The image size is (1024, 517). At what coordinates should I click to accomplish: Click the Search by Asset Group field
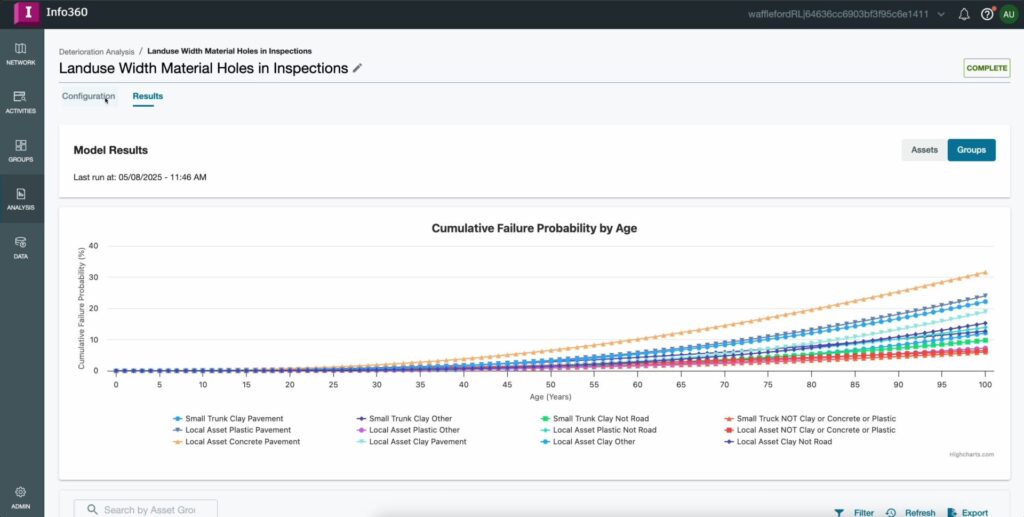point(146,510)
